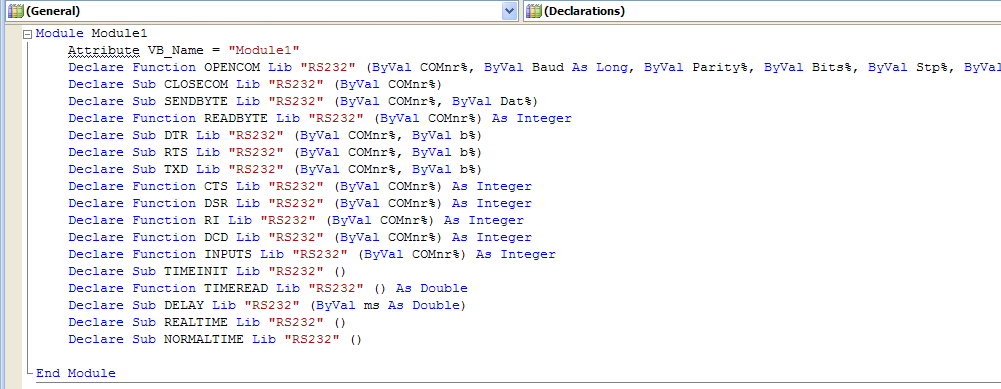Screen dimensions: 1001x389
Task: Click the End Module statement
Action: (x=76, y=373)
